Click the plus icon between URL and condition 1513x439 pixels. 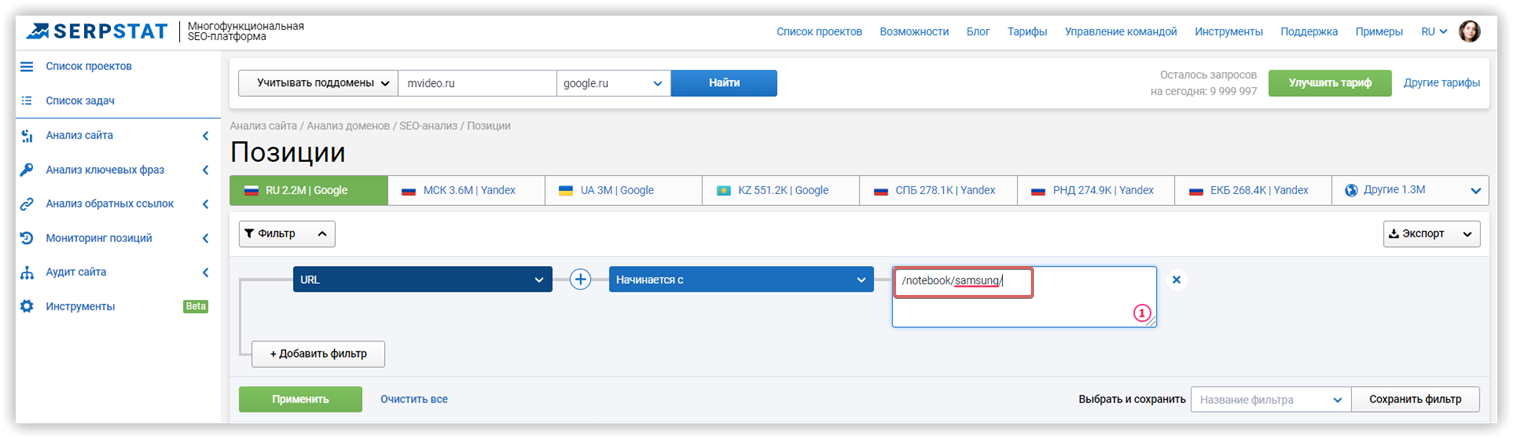click(580, 280)
